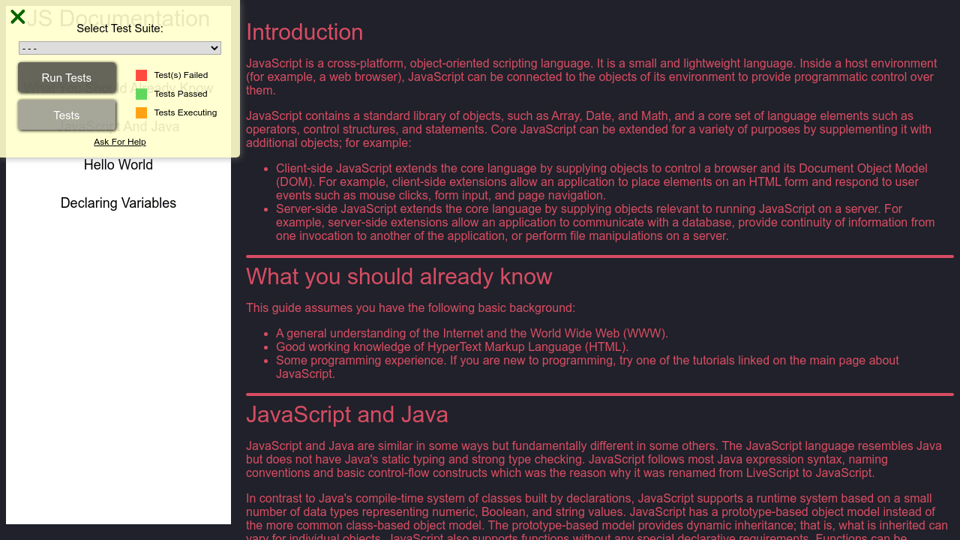The width and height of the screenshot is (960, 540).
Task: Click the green Tests Passed swatch
Action: pyautogui.click(x=141, y=94)
